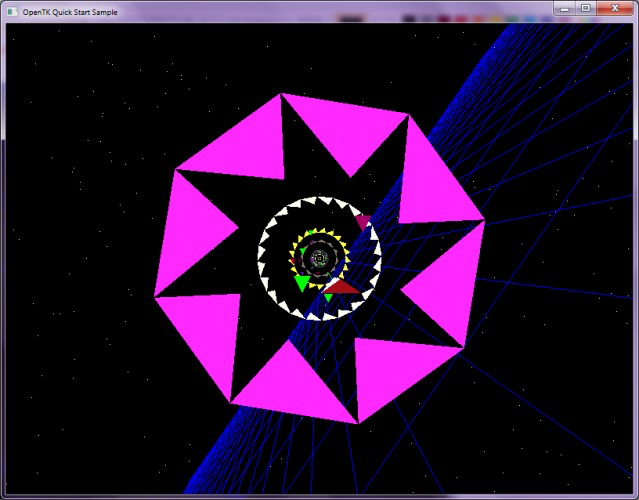Click the OpenTK application icon in title bar

click(x=12, y=12)
